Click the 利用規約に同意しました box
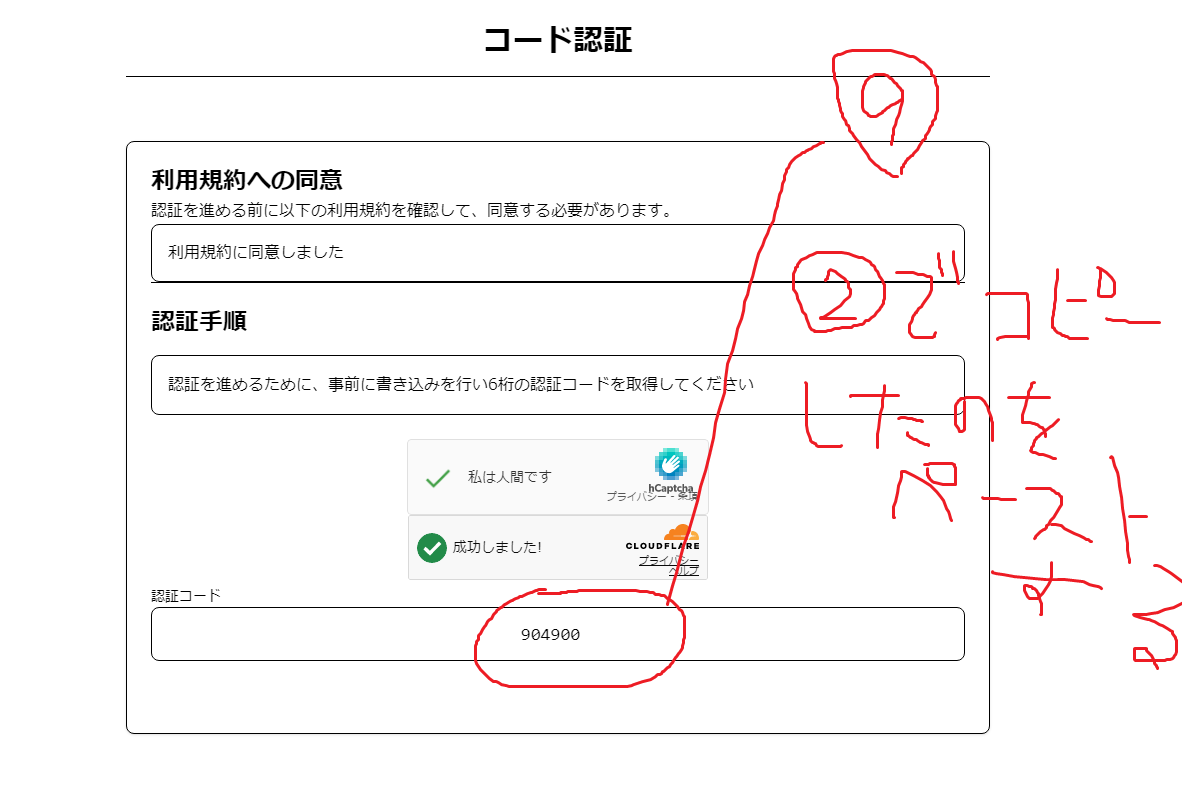The width and height of the screenshot is (1182, 803). pyautogui.click(x=557, y=253)
